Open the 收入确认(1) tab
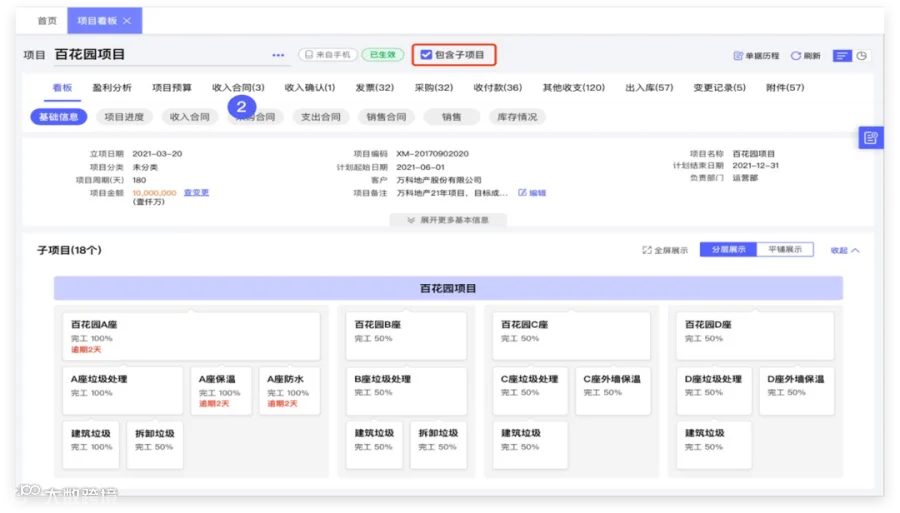The image size is (900, 513). coord(310,88)
